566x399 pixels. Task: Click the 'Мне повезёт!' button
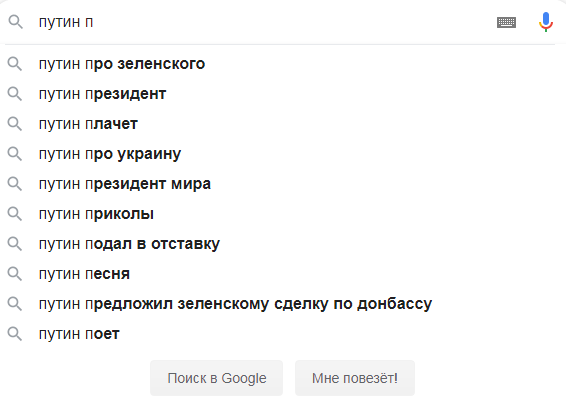(355, 378)
